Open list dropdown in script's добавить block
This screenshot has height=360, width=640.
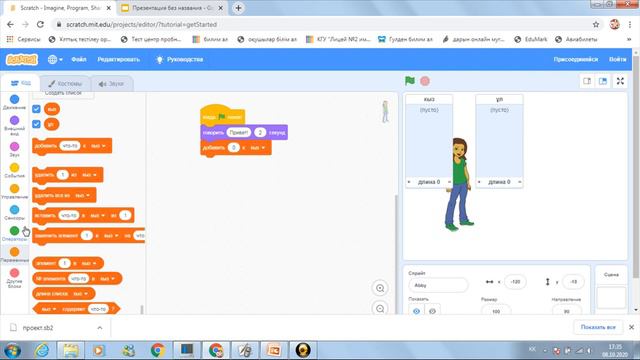pyautogui.click(x=258, y=148)
